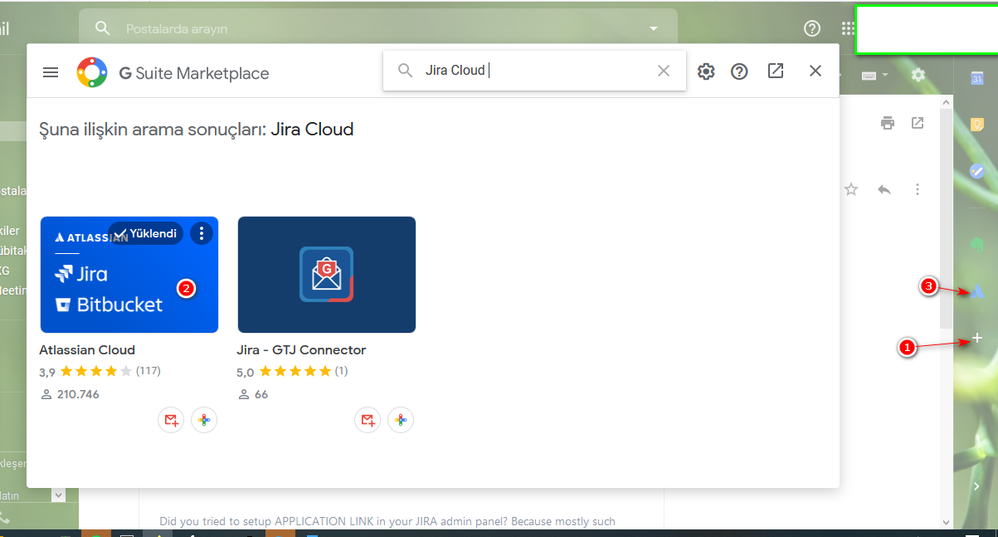Open the G Suite Marketplace hamburger menu

50,73
